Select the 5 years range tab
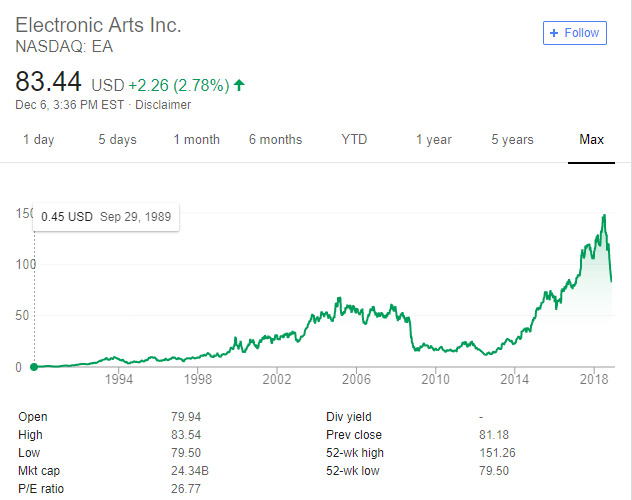The image size is (632, 500). (x=512, y=139)
